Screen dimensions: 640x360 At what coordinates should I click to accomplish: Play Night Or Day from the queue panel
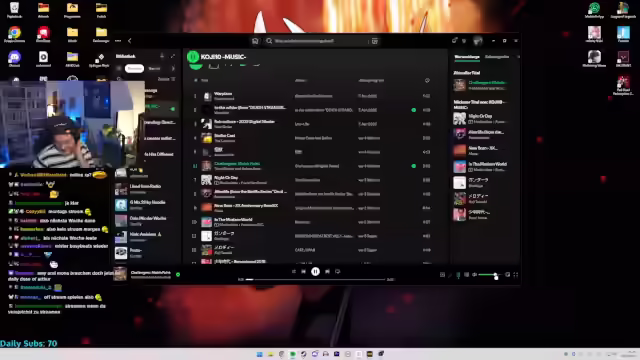(x=484, y=118)
